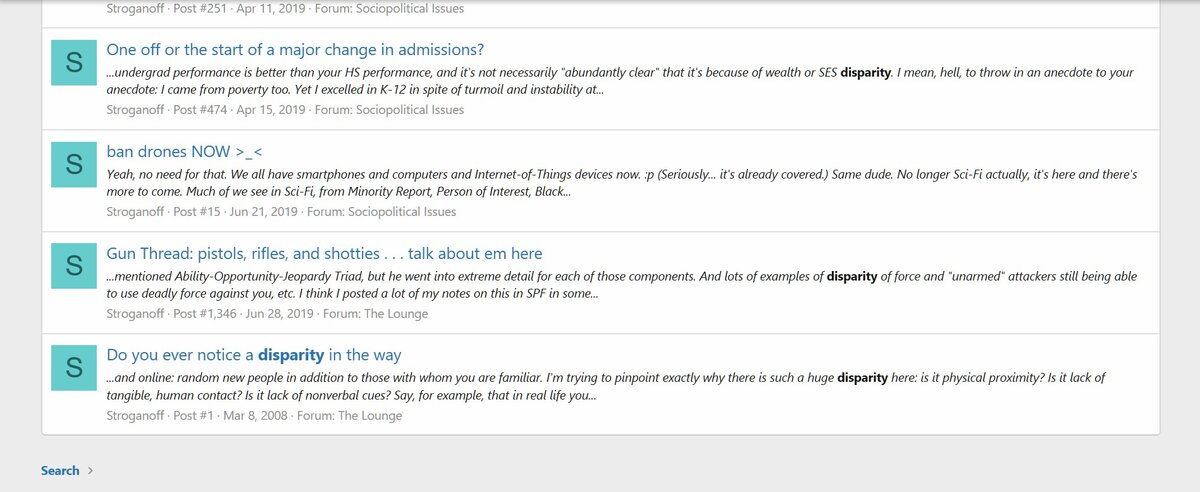Viewport: 1200px width, 492px height.
Task: Open Stroganoff avatar beside disparity thread
Action: (x=73, y=369)
